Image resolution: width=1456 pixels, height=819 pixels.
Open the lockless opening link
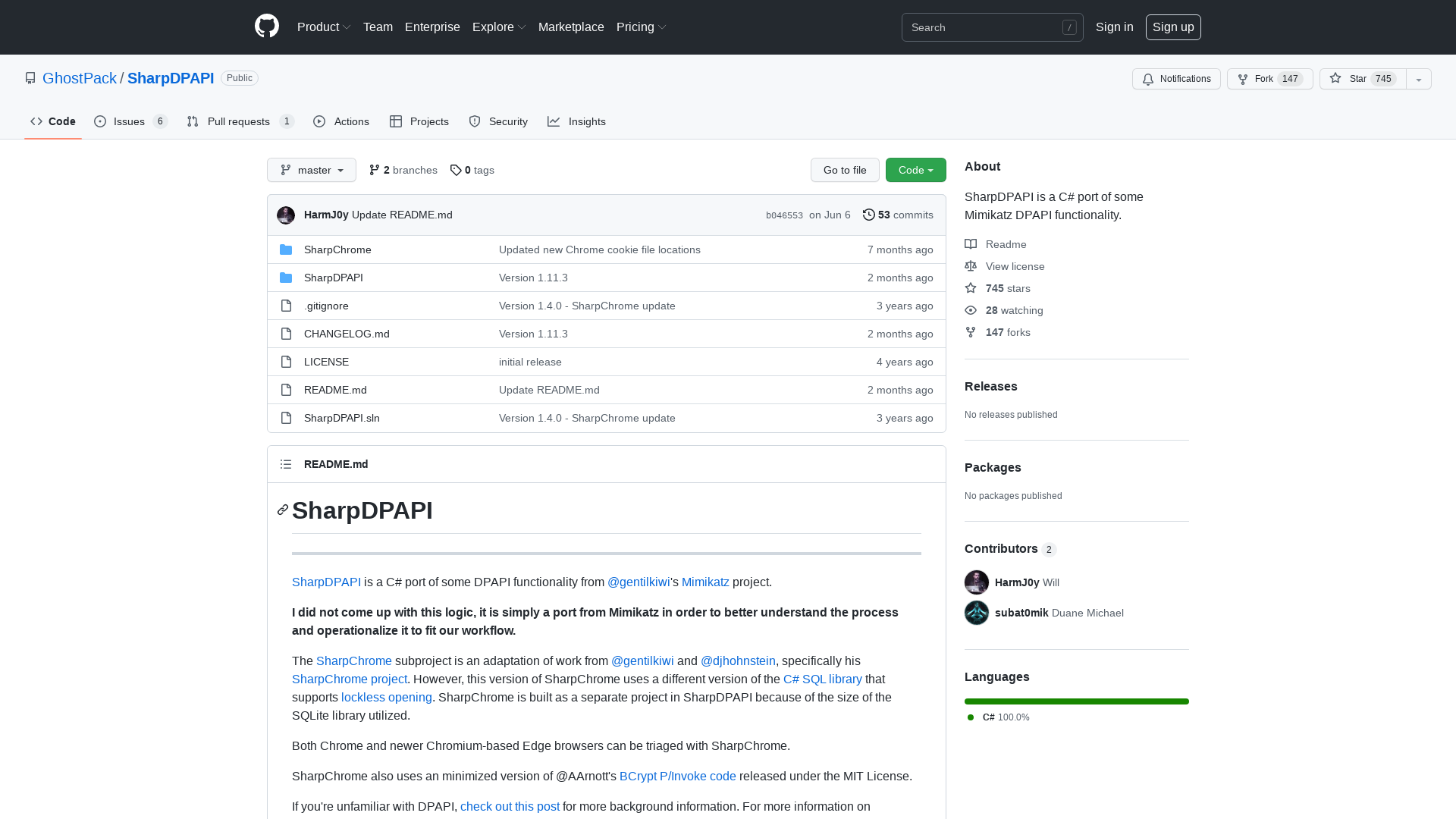[387, 697]
